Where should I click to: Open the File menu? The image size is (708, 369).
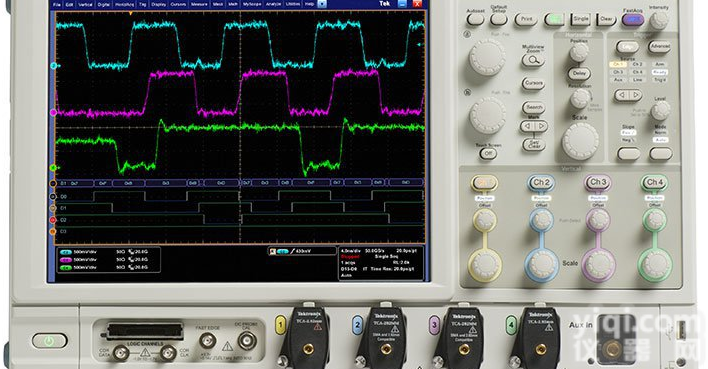pyautogui.click(x=56, y=5)
